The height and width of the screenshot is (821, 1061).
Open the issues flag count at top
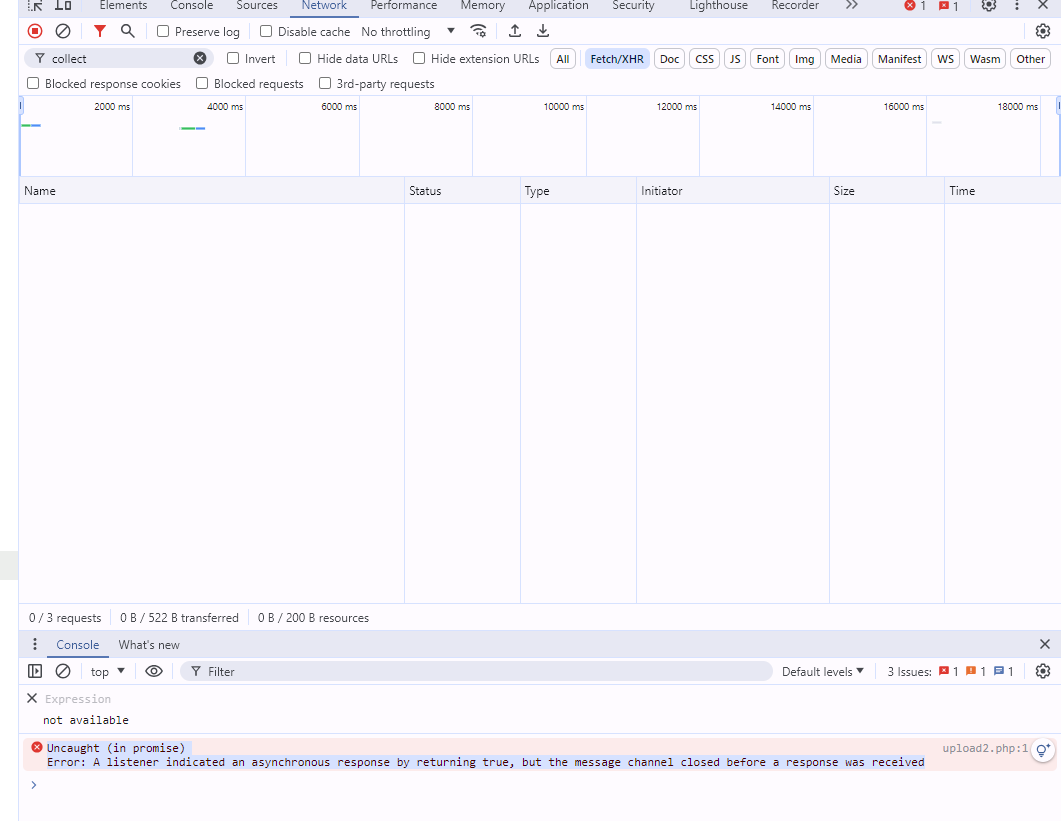point(948,5)
